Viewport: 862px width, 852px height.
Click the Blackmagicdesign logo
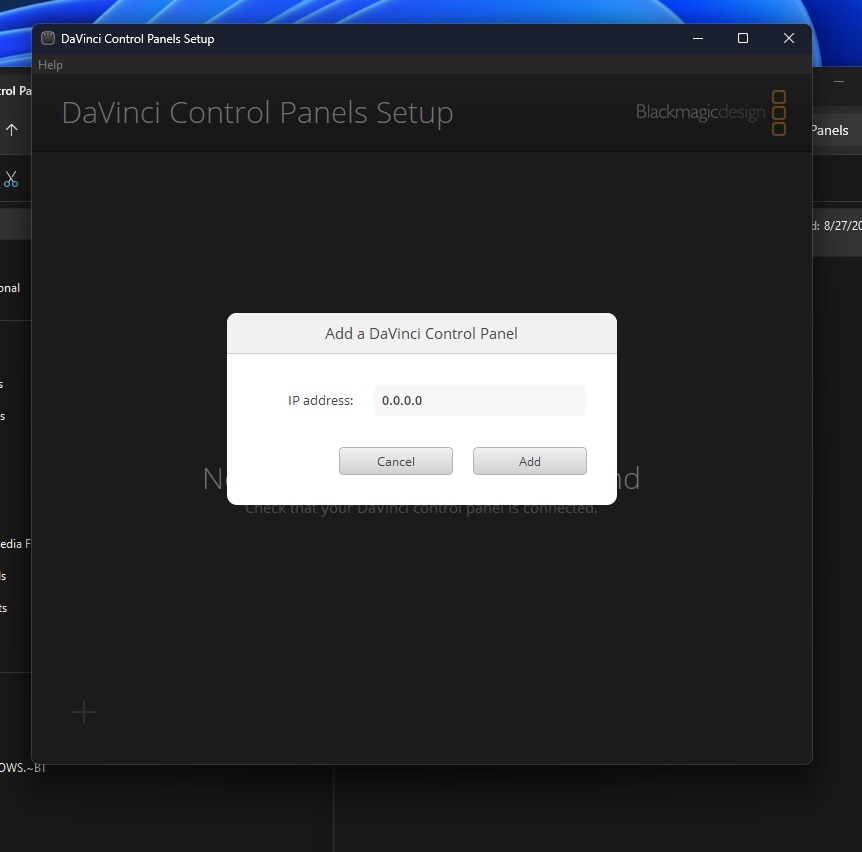pos(711,113)
